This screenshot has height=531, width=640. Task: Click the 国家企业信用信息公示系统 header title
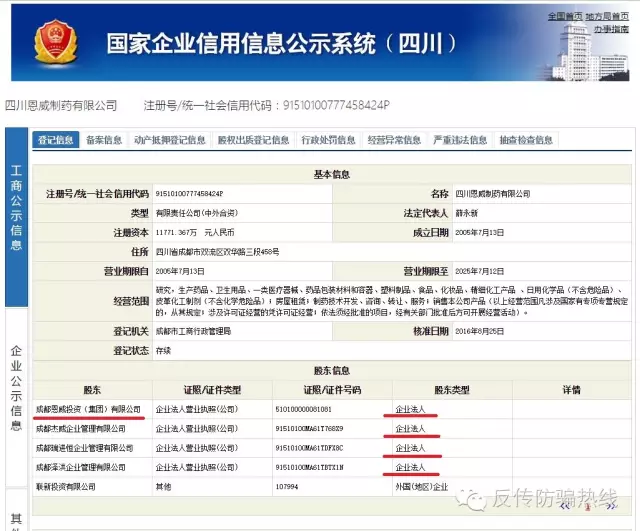[x=281, y=43]
